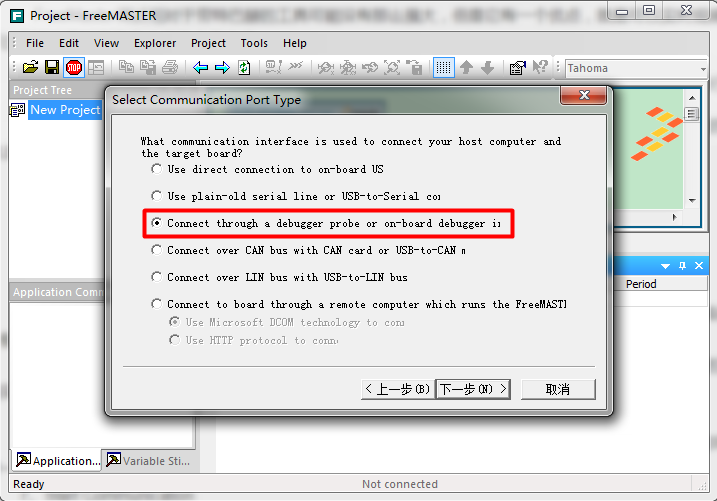This screenshot has width=717, height=501.
Task: Open the Project menu
Action: click(x=208, y=43)
